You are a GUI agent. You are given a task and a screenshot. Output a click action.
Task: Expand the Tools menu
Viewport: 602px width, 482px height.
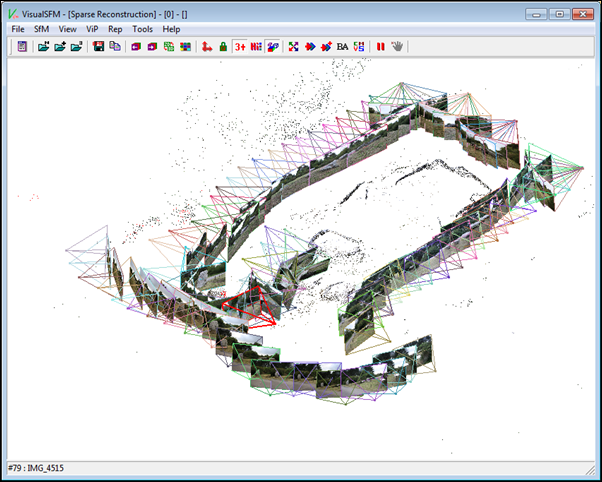142,29
